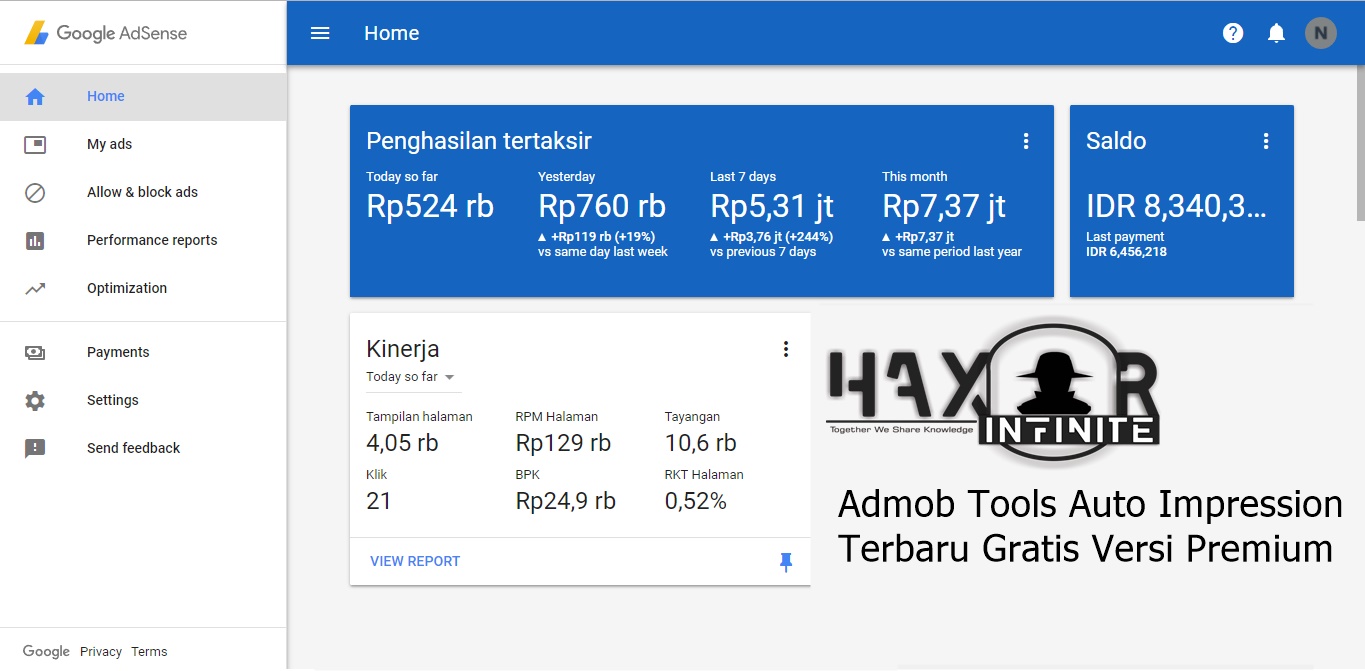The width and height of the screenshot is (1365, 671).
Task: Click the IDR 8,340,3… balance amount
Action: click(1176, 207)
